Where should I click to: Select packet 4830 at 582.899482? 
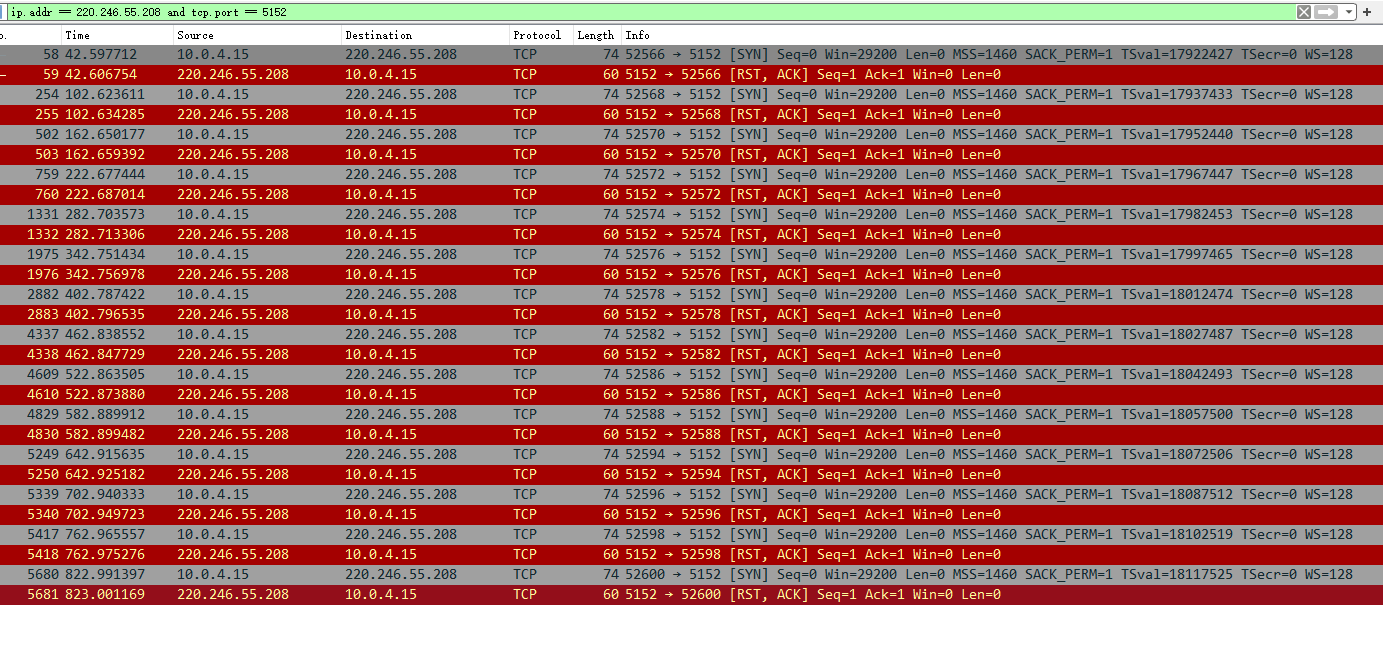pos(691,434)
